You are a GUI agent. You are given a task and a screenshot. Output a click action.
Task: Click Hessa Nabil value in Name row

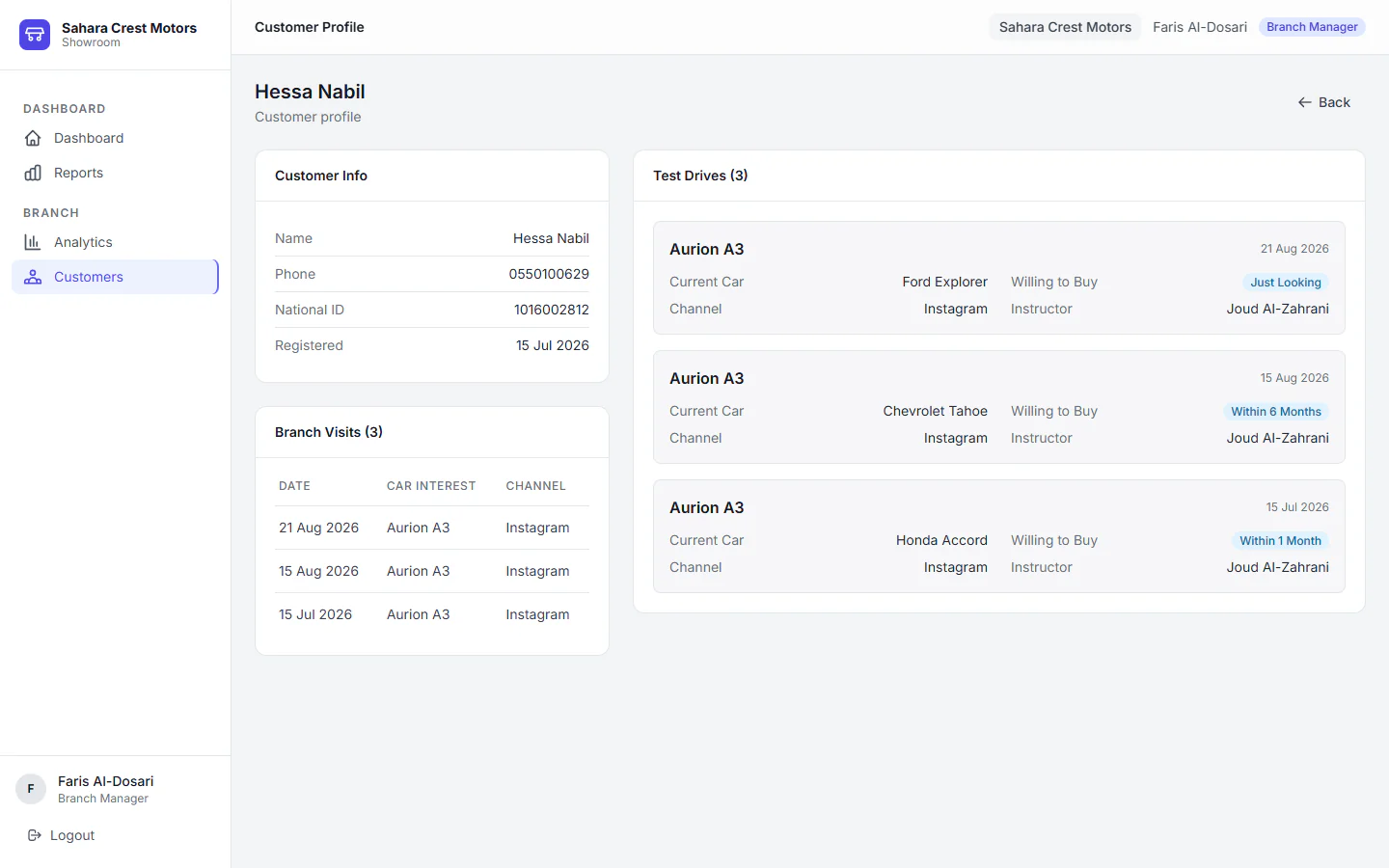[551, 238]
